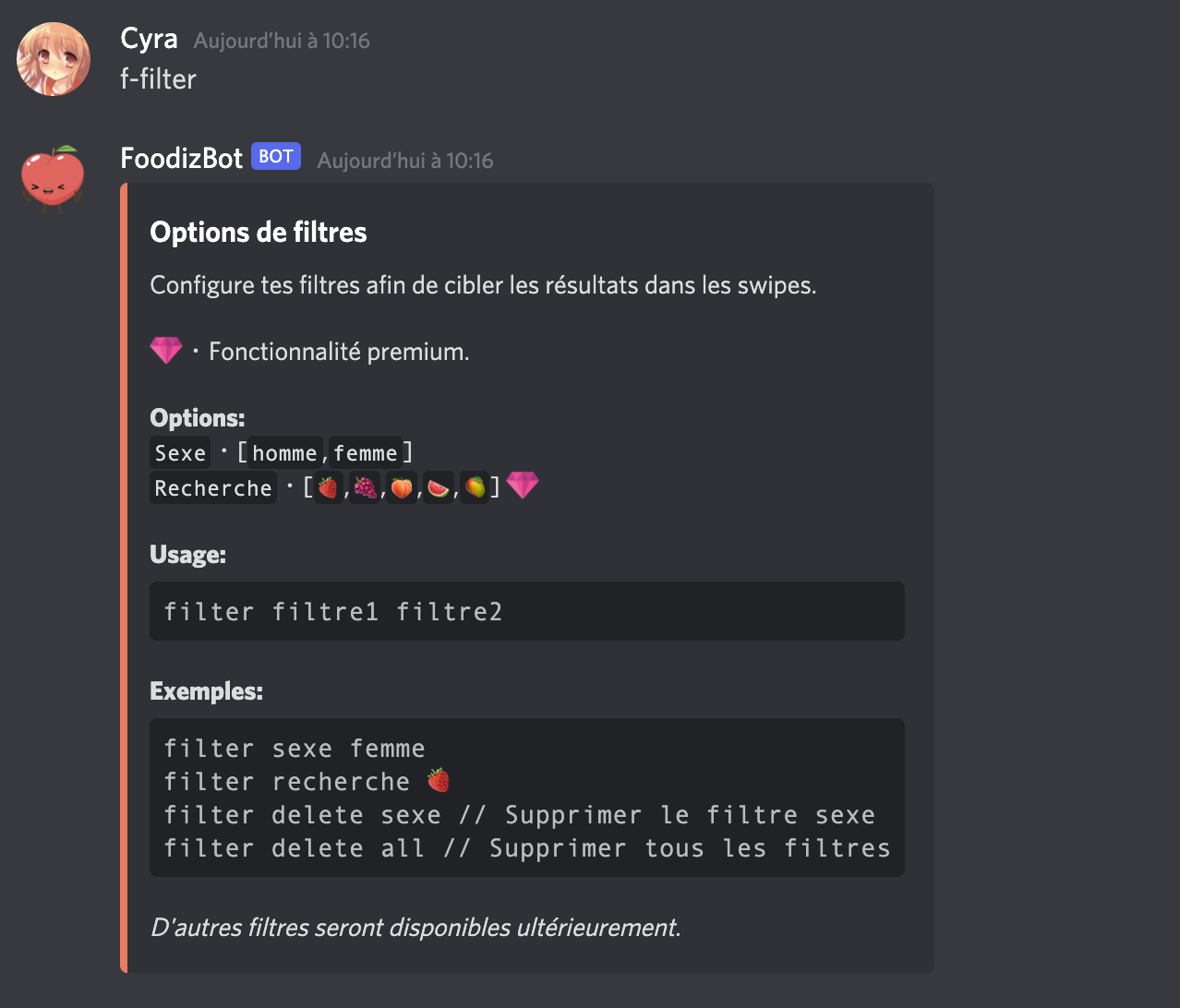The image size is (1180, 1008).
Task: Click Cyra's anime avatar
Action: point(54,59)
